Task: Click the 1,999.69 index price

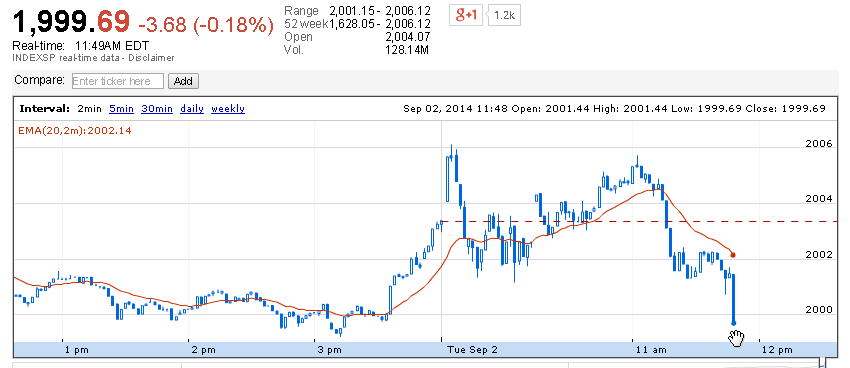Action: pyautogui.click(x=72, y=22)
